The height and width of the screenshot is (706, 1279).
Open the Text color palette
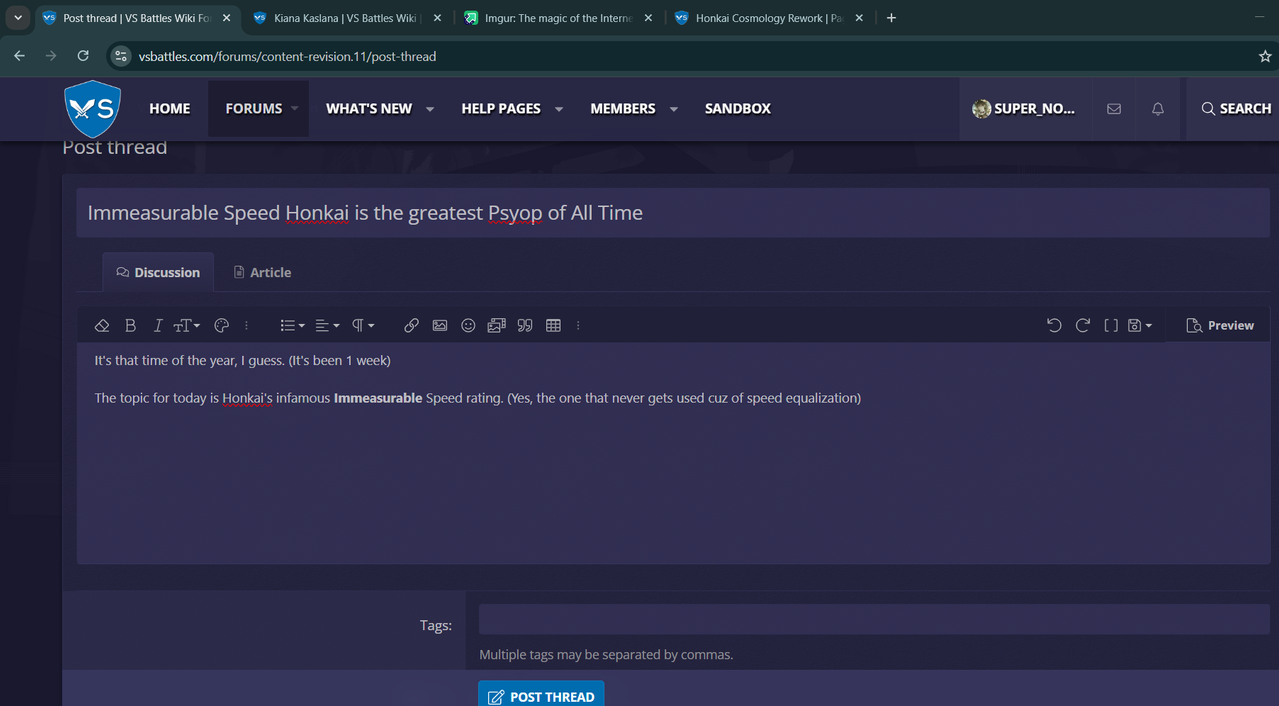click(x=222, y=326)
